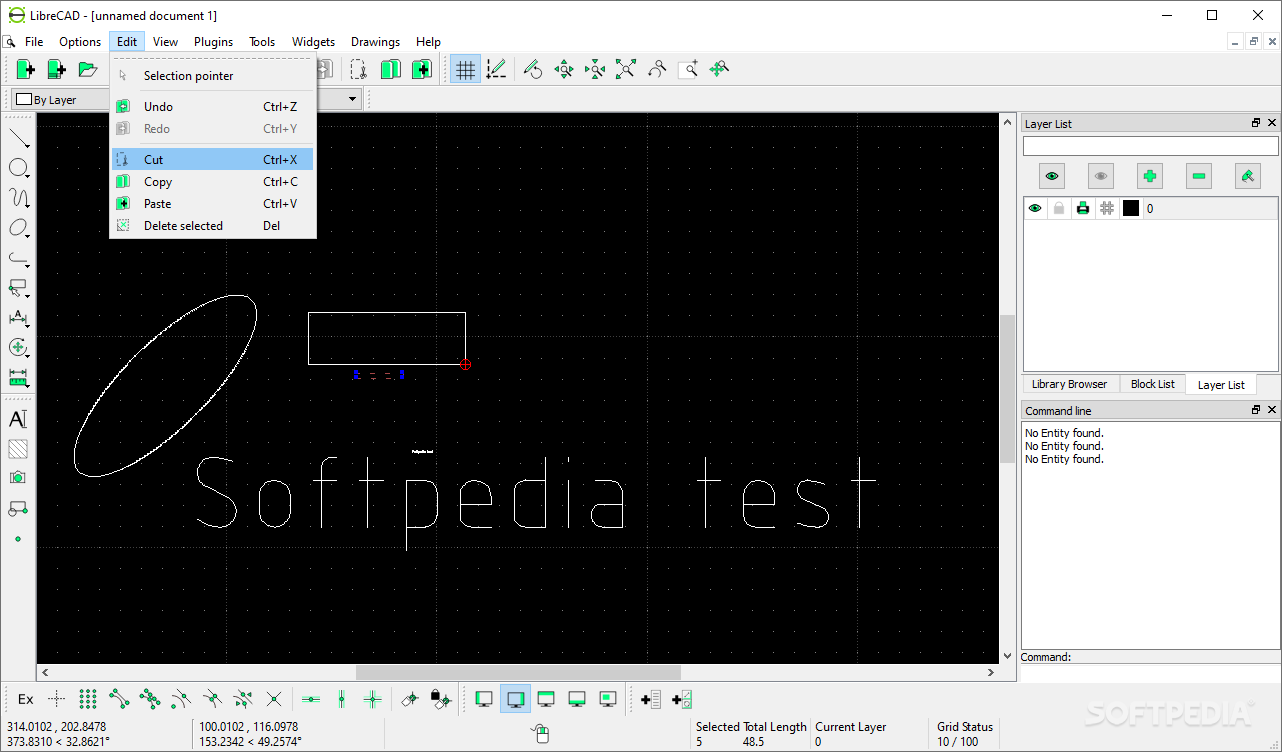The image size is (1282, 752).
Task: Open the By Layer pen color dropdown
Action: (x=59, y=99)
